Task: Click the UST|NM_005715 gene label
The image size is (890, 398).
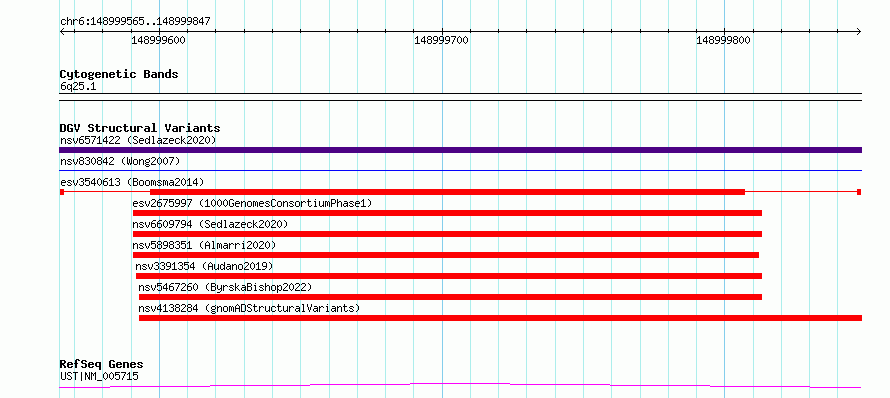Action: coord(99,376)
